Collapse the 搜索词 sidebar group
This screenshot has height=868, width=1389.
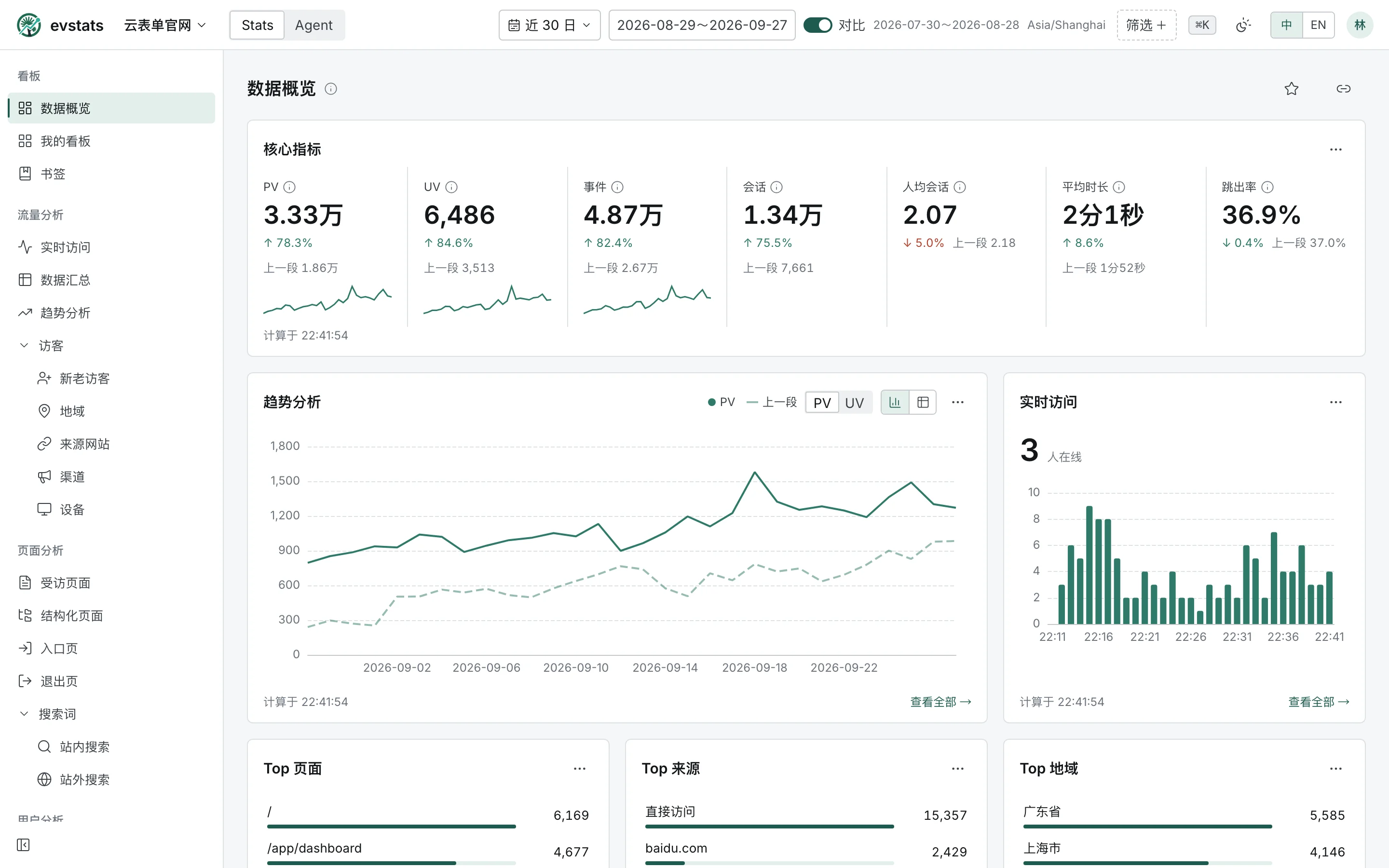pos(111,714)
